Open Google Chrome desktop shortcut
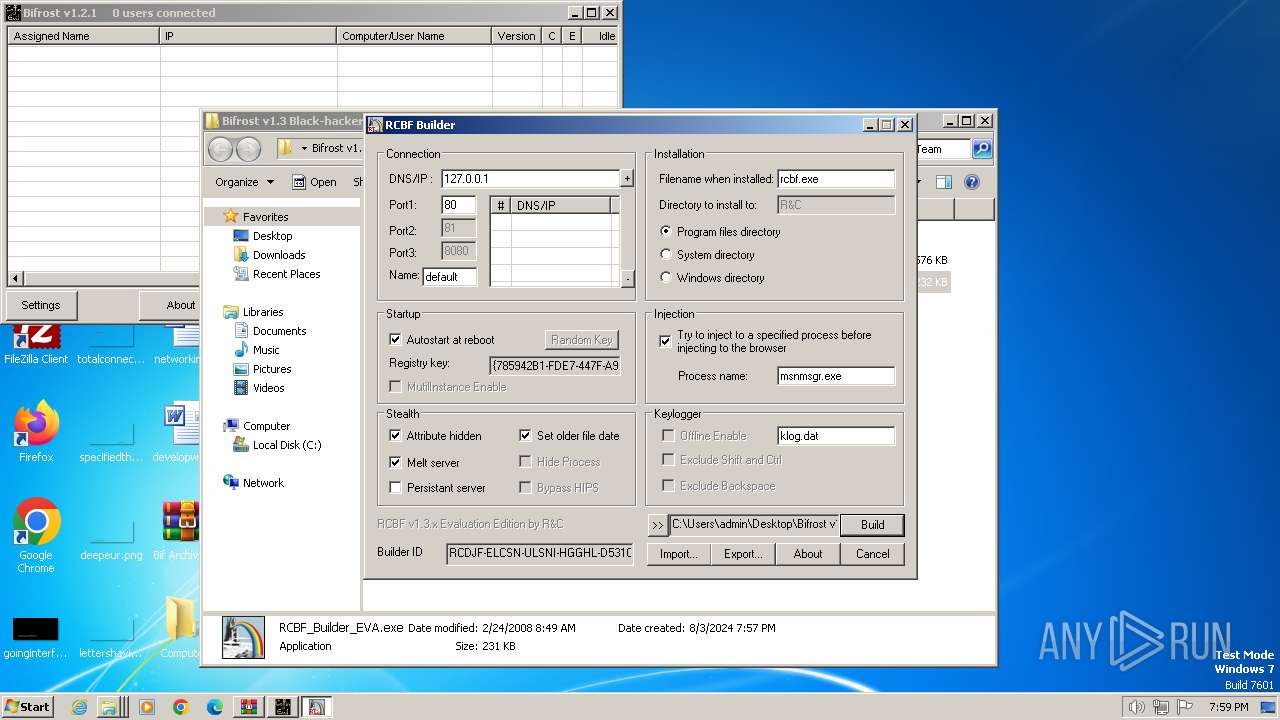The height and width of the screenshot is (720, 1280). [36, 535]
